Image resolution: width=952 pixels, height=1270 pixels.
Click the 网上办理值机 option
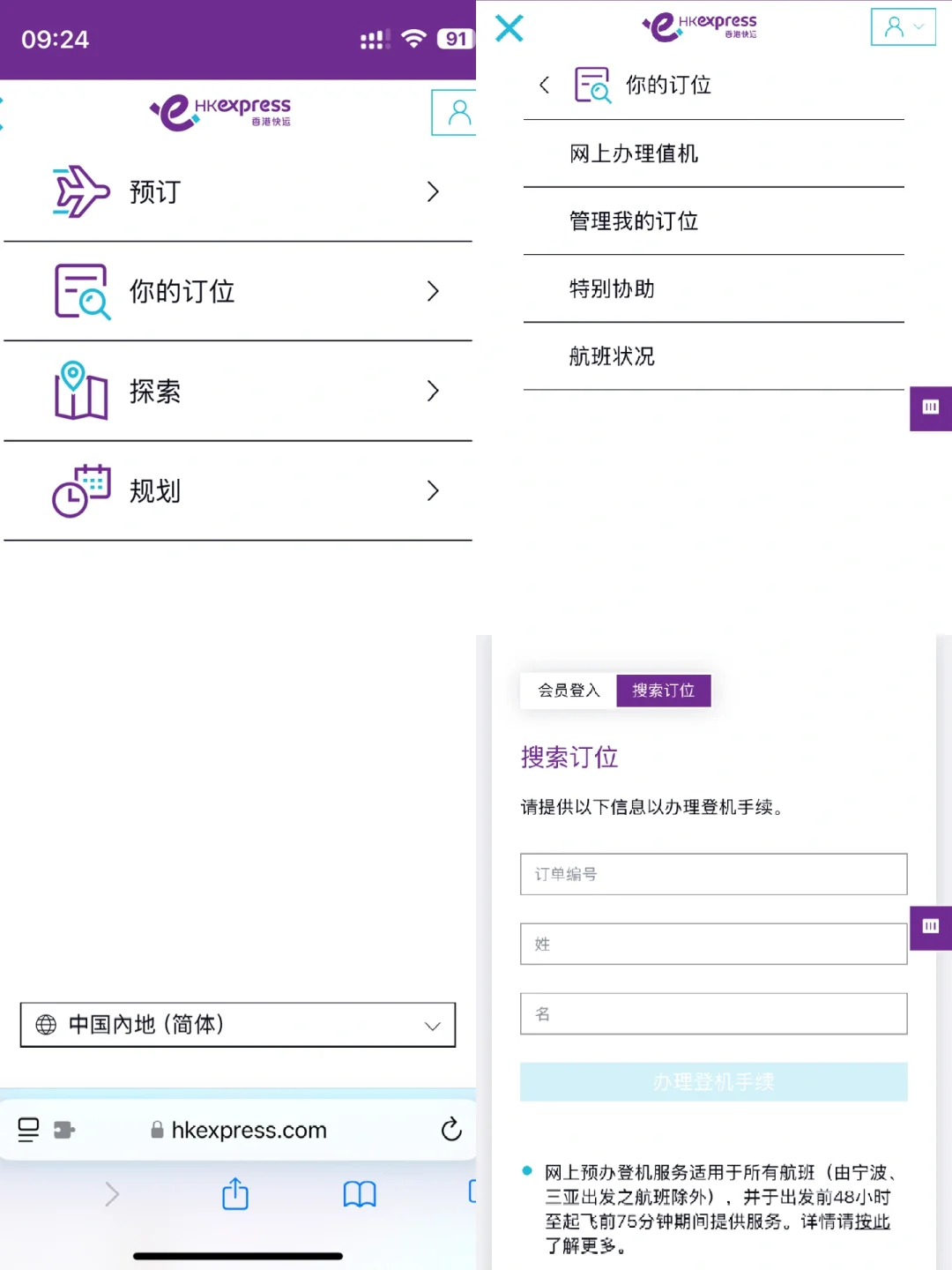click(634, 153)
